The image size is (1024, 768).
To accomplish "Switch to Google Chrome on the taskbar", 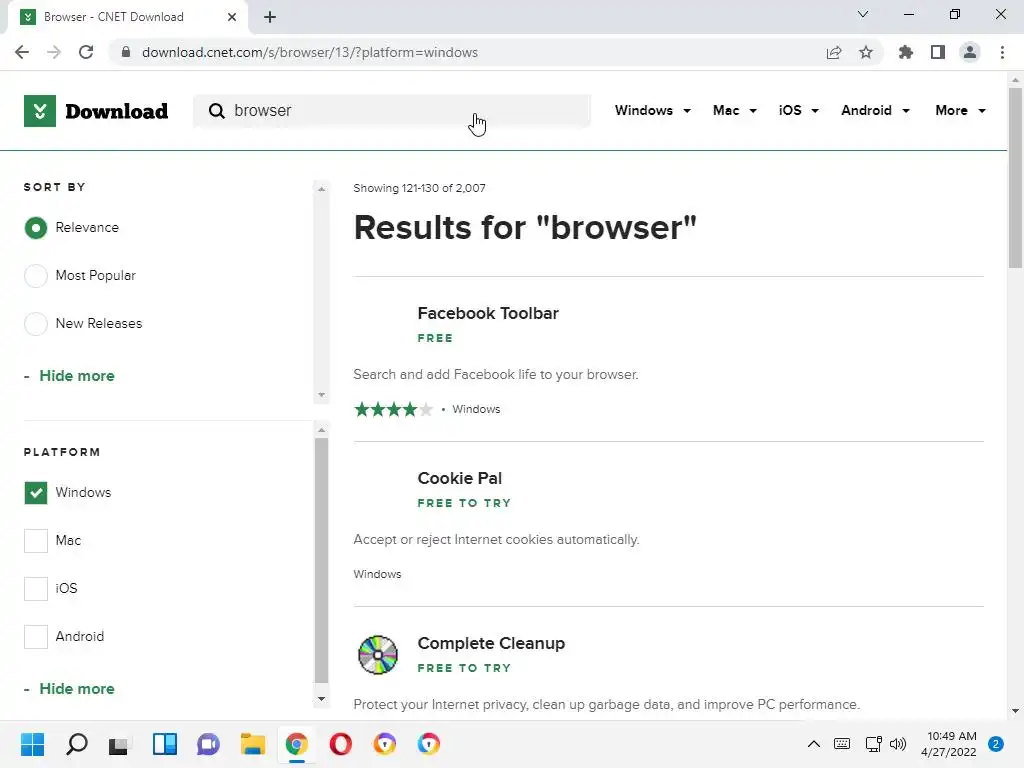I will [x=296, y=744].
